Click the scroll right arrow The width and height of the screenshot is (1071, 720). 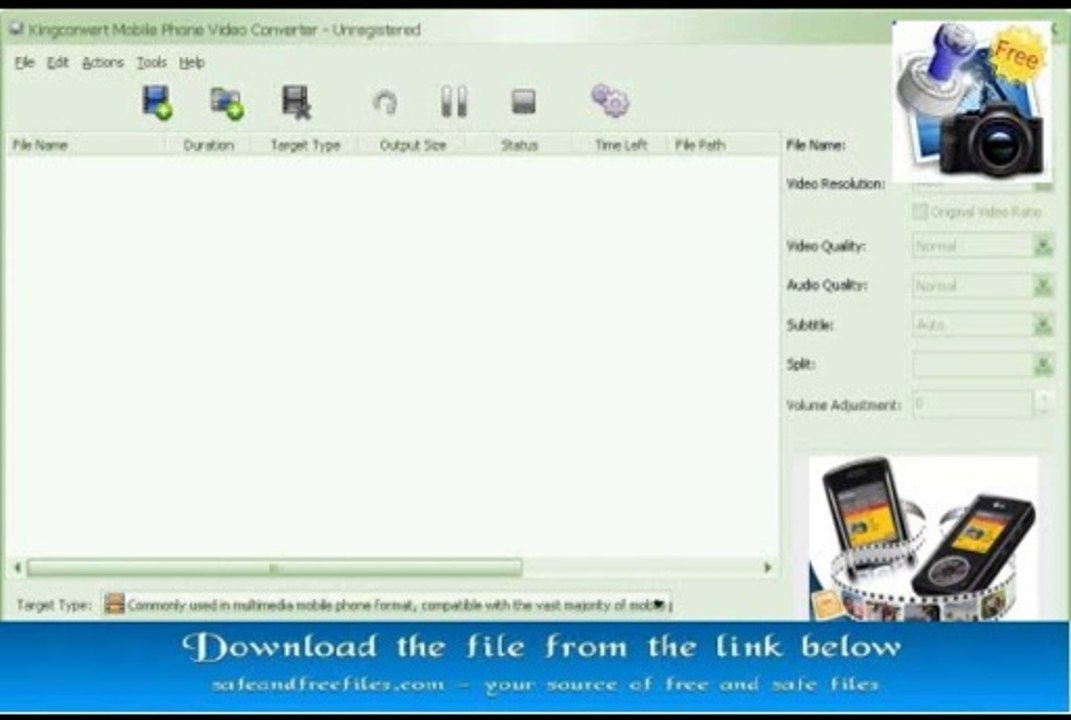pos(768,568)
